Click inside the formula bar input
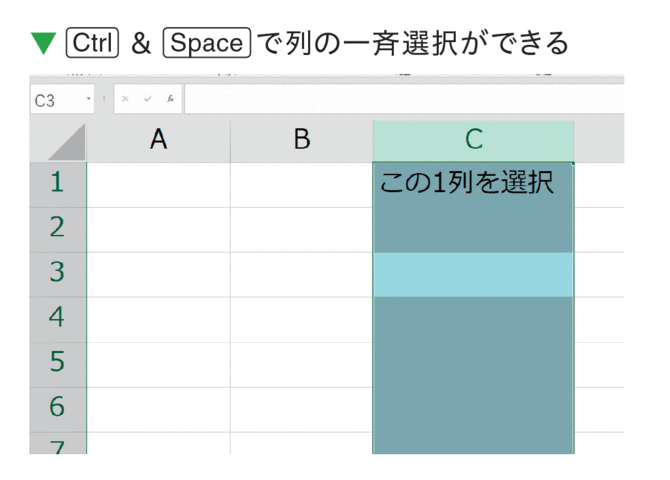 [x=404, y=99]
